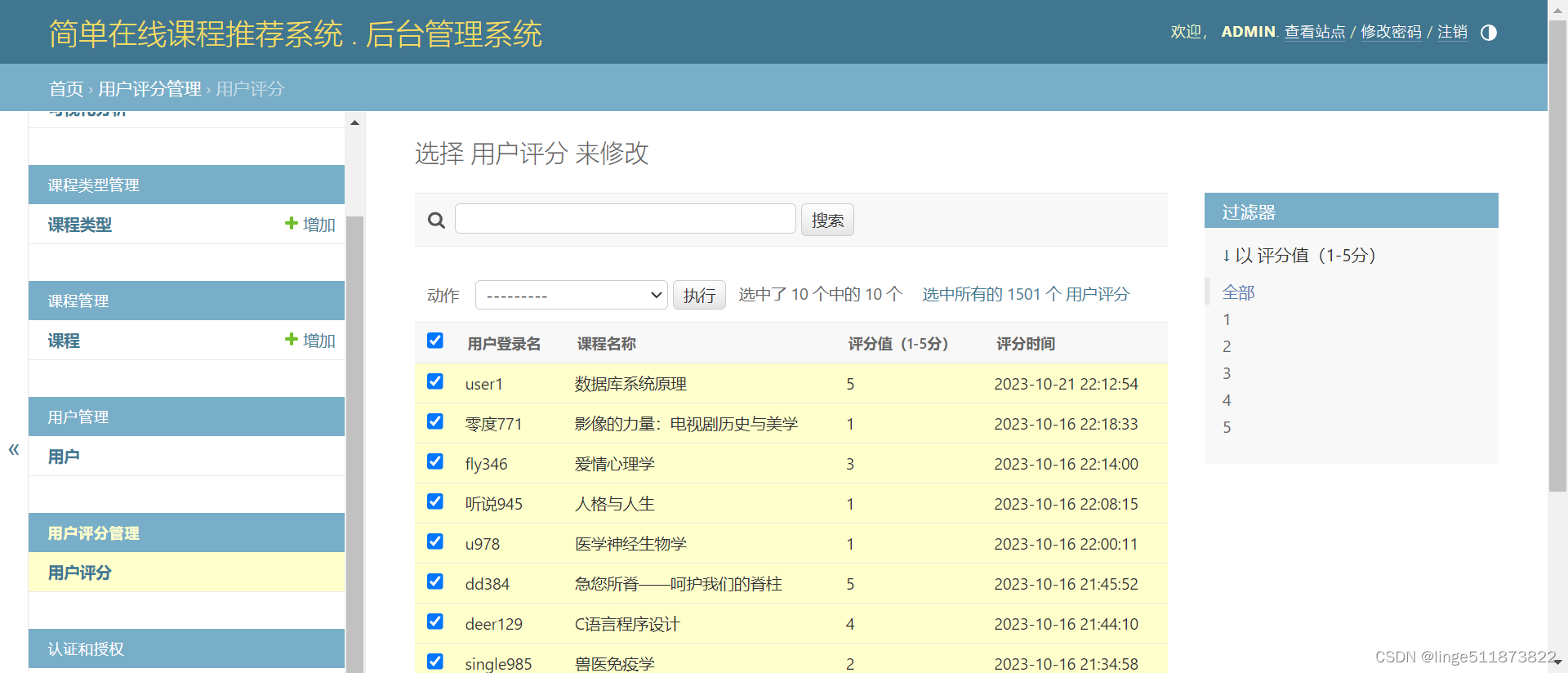Select all 1501 用户评分 link

coord(1026,294)
